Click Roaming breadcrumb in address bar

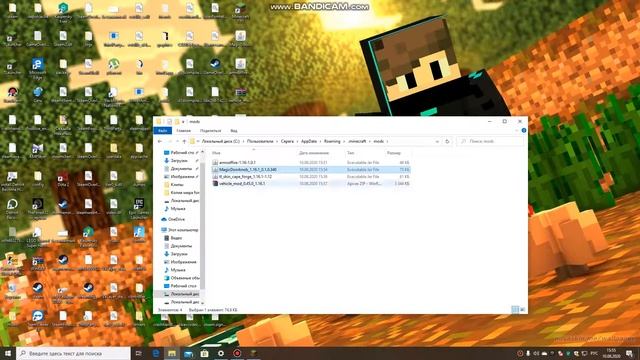[332, 141]
